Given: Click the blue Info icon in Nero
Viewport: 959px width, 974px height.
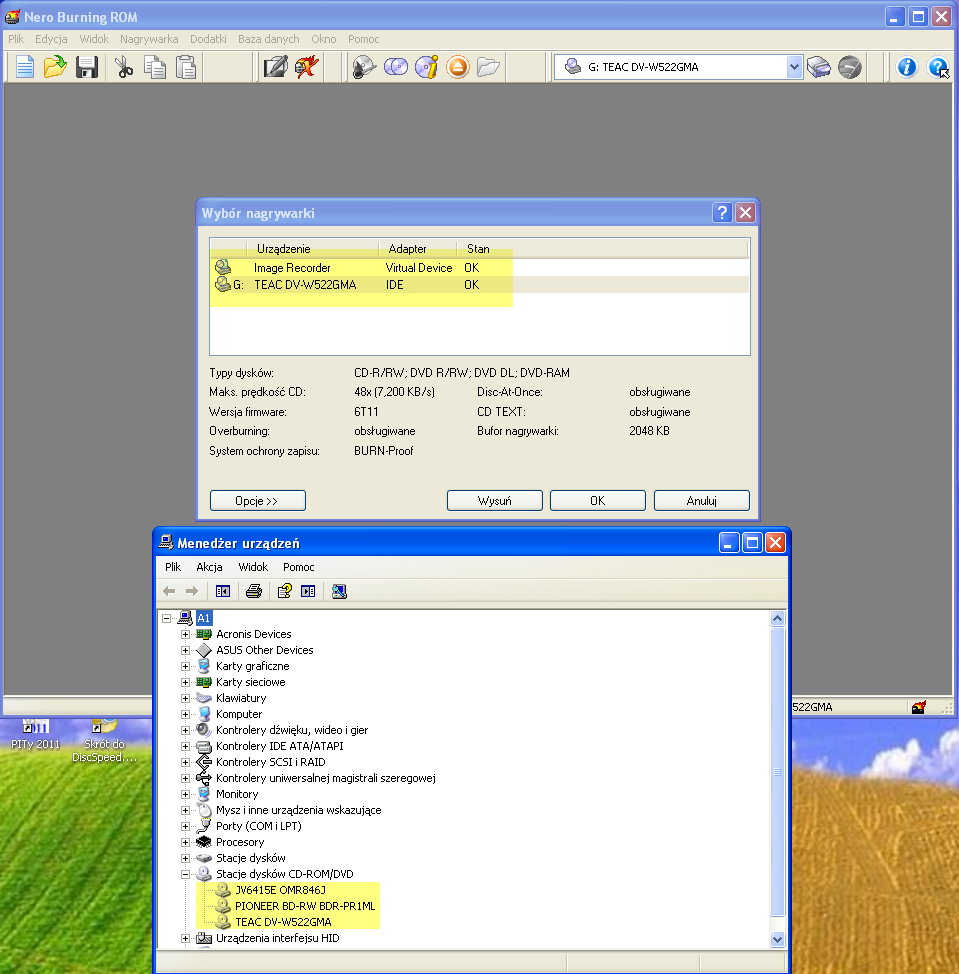Looking at the screenshot, I should pos(906,67).
